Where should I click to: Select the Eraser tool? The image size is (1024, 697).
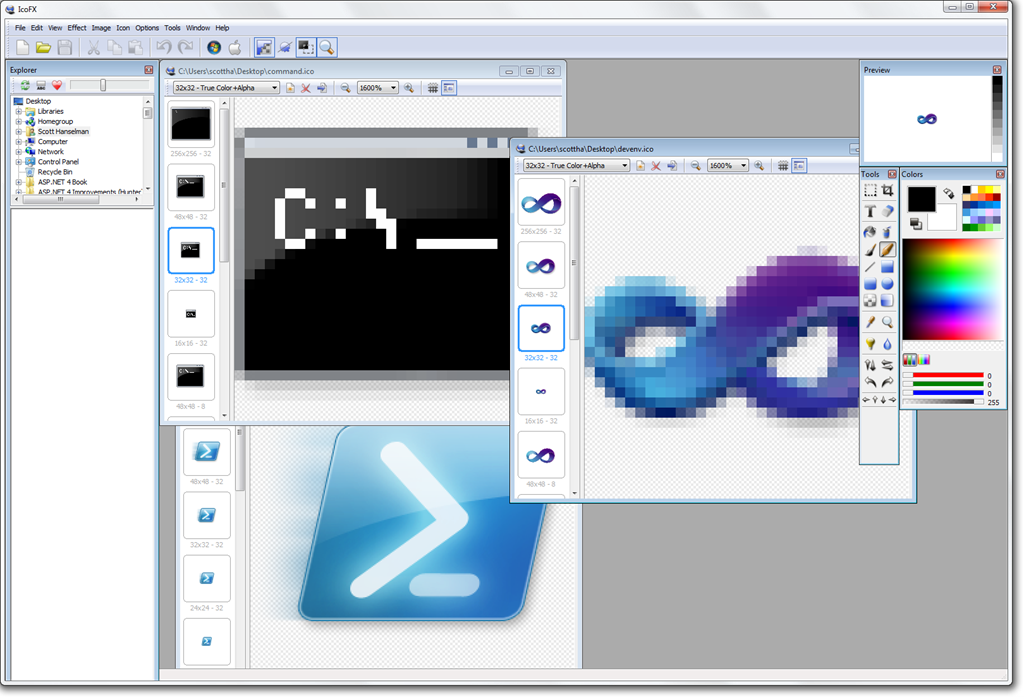point(889,211)
